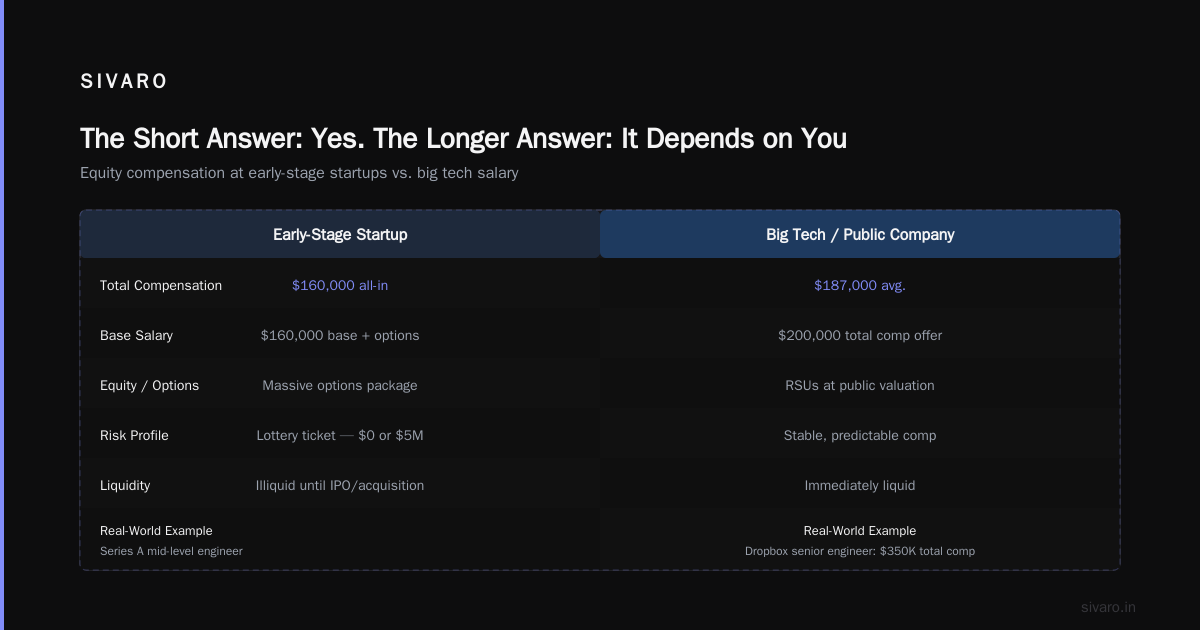Click 'Stable, predictable comp' cell
Image resolution: width=1200 pixels, height=630 pixels.
860,435
